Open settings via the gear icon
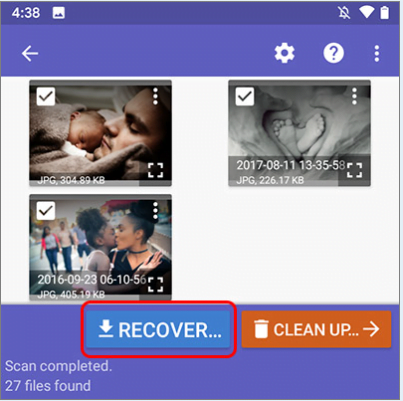403x401 pixels. point(284,53)
